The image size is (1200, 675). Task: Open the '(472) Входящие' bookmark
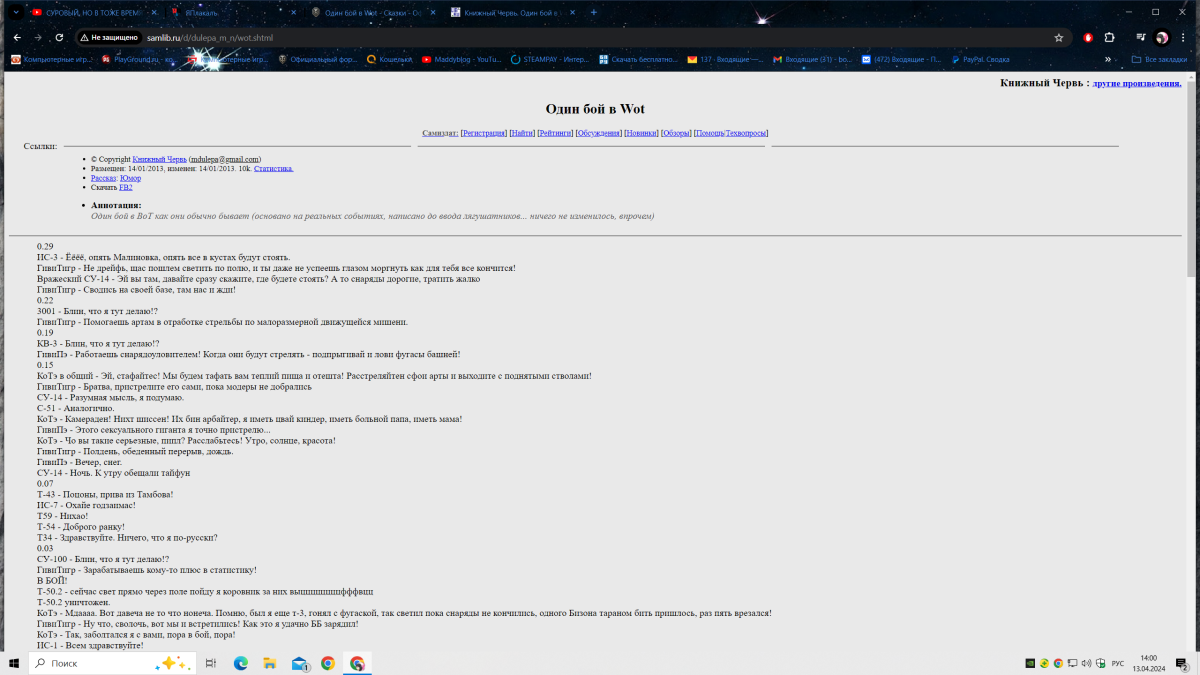[x=899, y=59]
